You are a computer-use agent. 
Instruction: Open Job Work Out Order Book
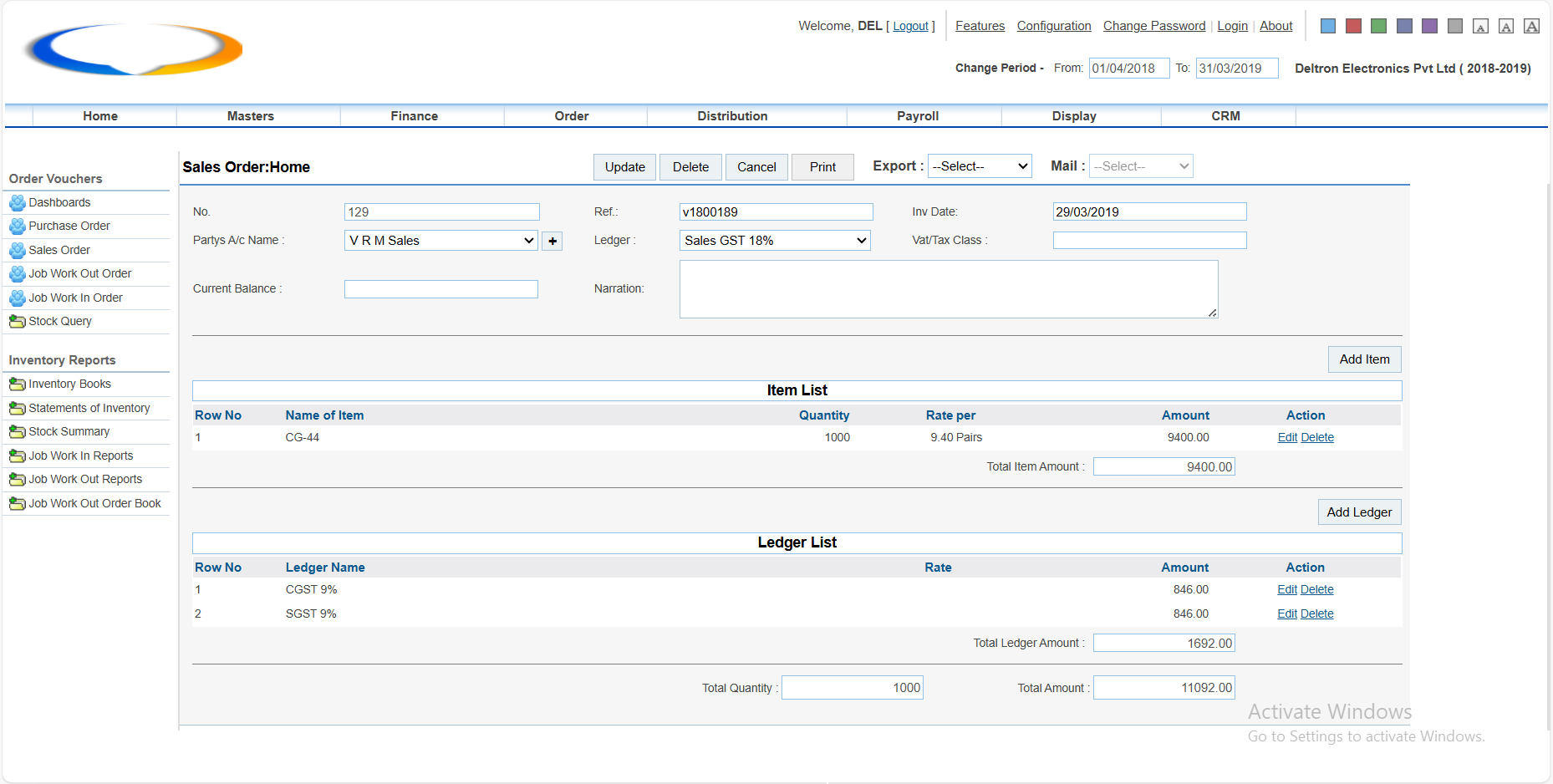94,503
